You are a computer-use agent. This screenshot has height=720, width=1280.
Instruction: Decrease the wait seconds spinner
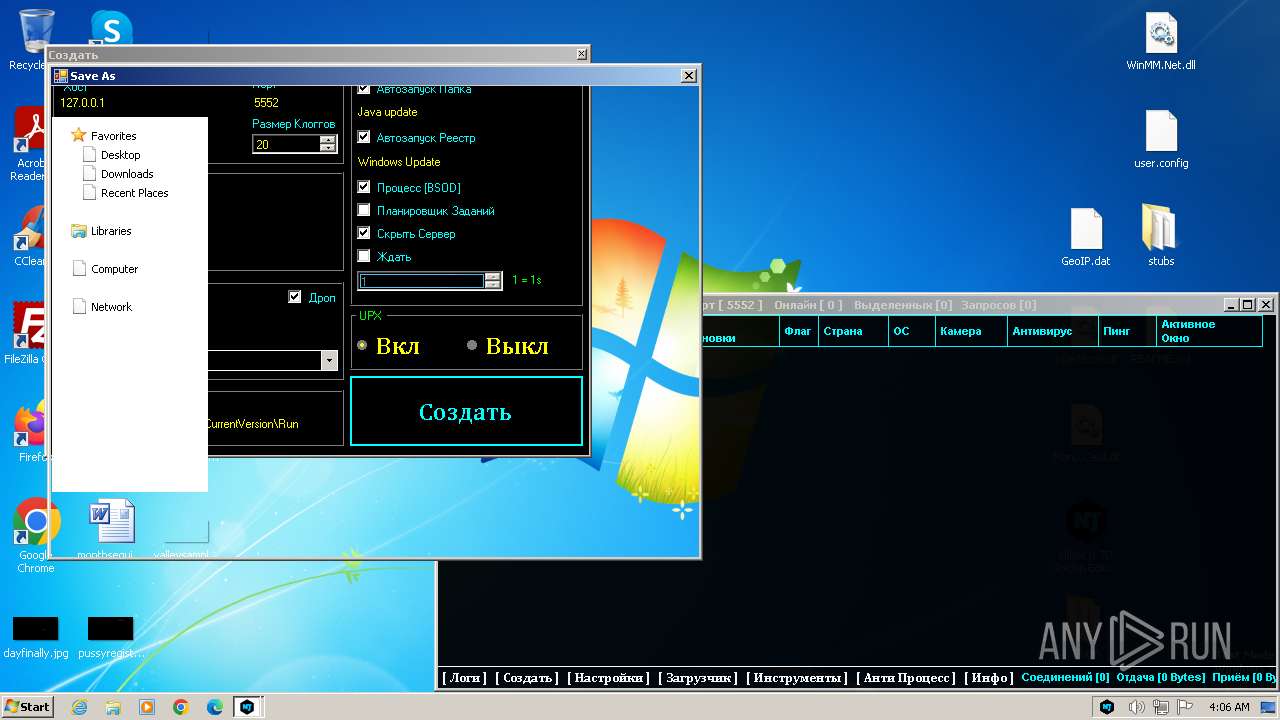coord(492,285)
